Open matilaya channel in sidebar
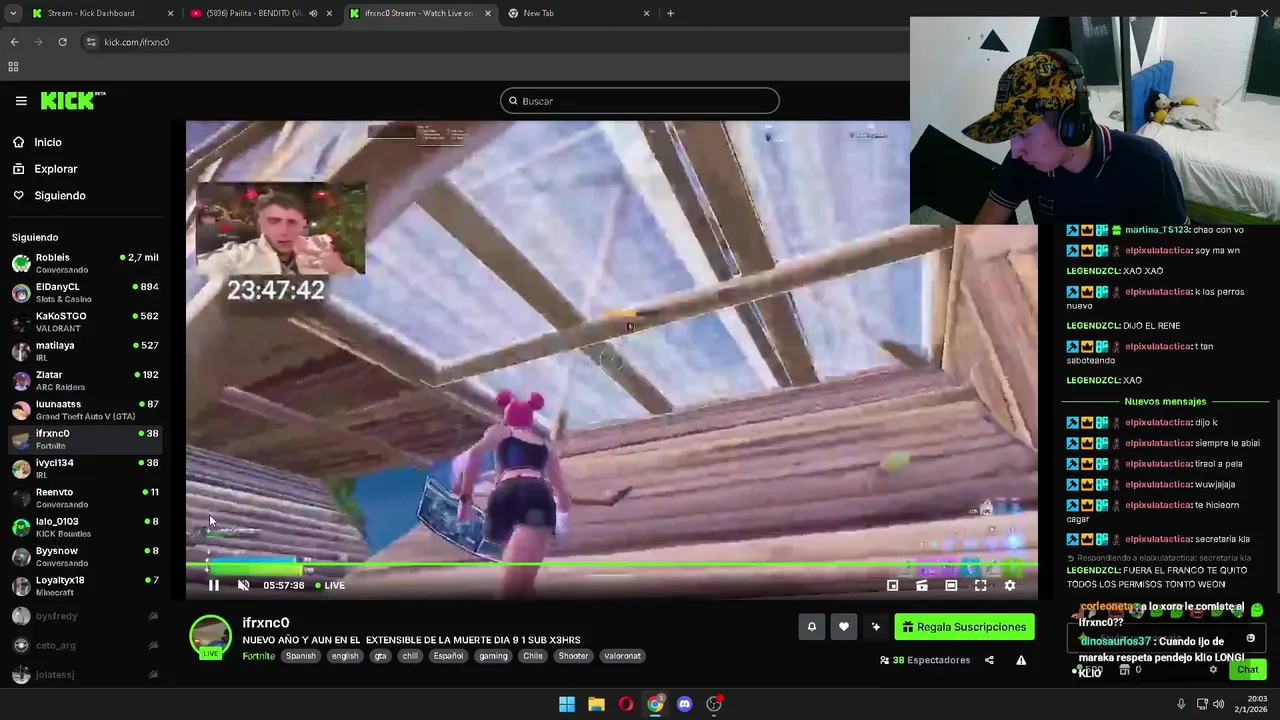The image size is (1280, 720). pos(85,351)
